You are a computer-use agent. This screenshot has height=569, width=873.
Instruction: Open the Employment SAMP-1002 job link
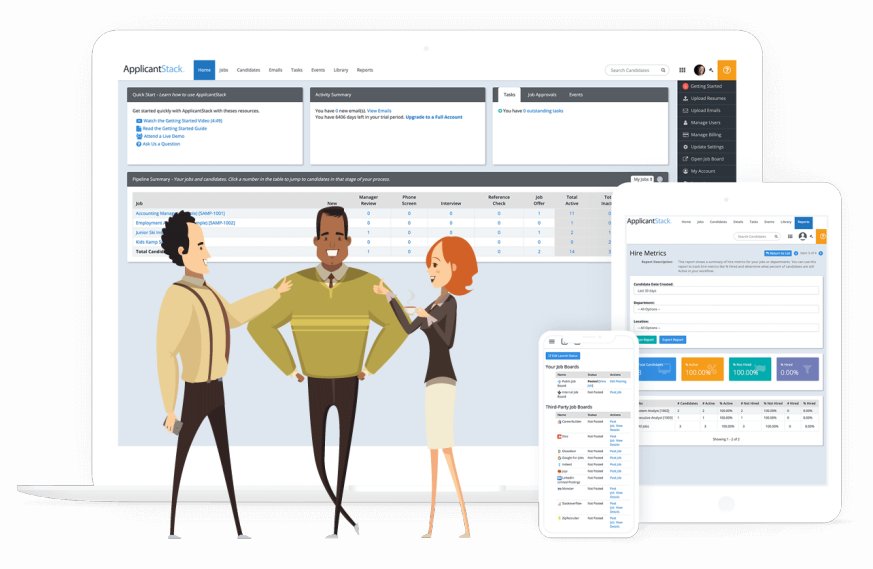point(185,223)
